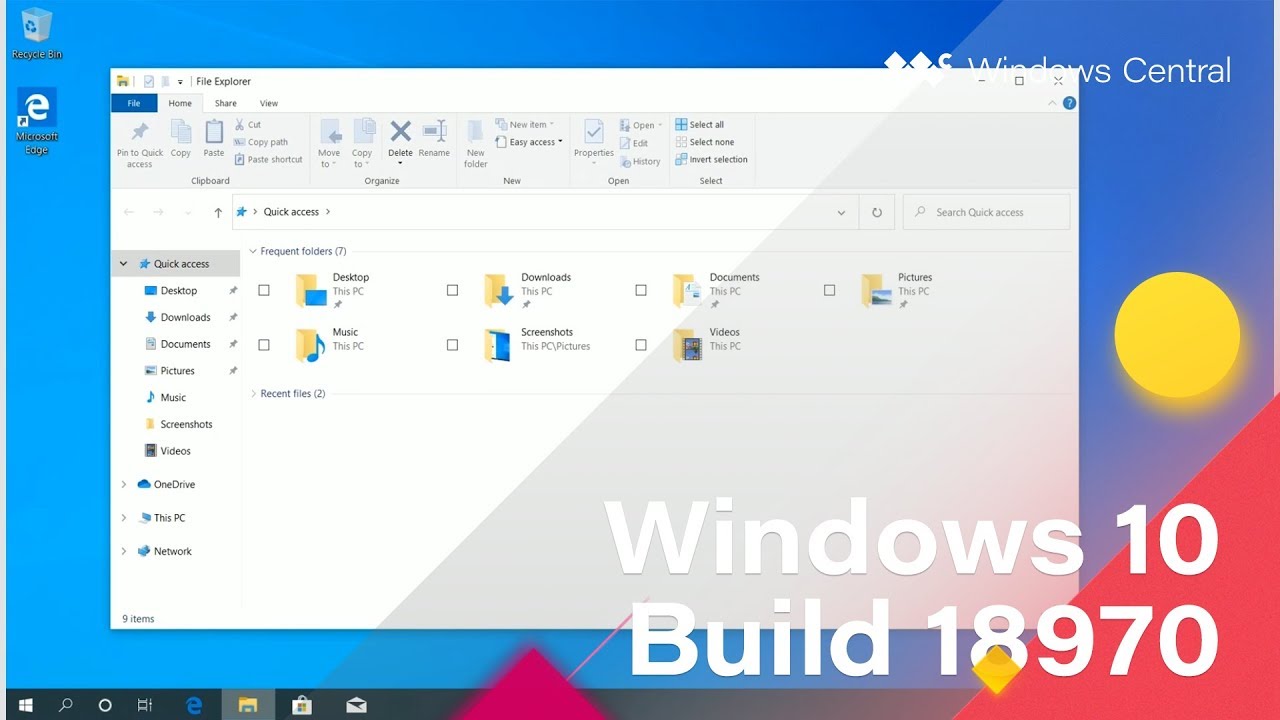1280x720 pixels.
Task: Open the Recycle Bin desktop icon
Action: pyautogui.click(x=37, y=33)
